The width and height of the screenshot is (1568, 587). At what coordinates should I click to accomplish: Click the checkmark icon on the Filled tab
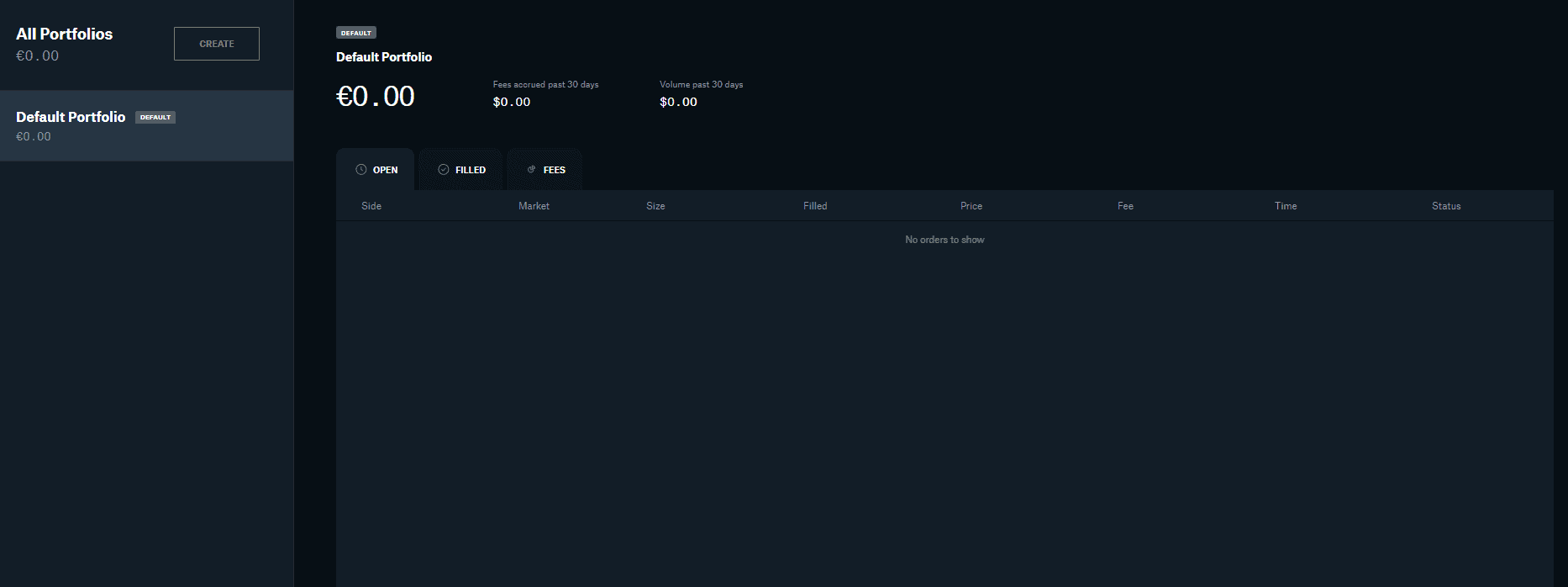[x=444, y=170]
